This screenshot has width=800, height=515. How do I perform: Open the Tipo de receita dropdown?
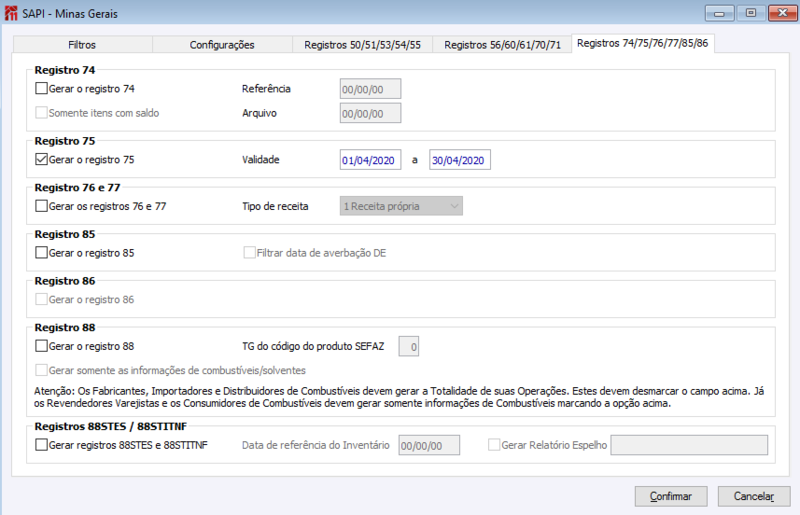401,206
